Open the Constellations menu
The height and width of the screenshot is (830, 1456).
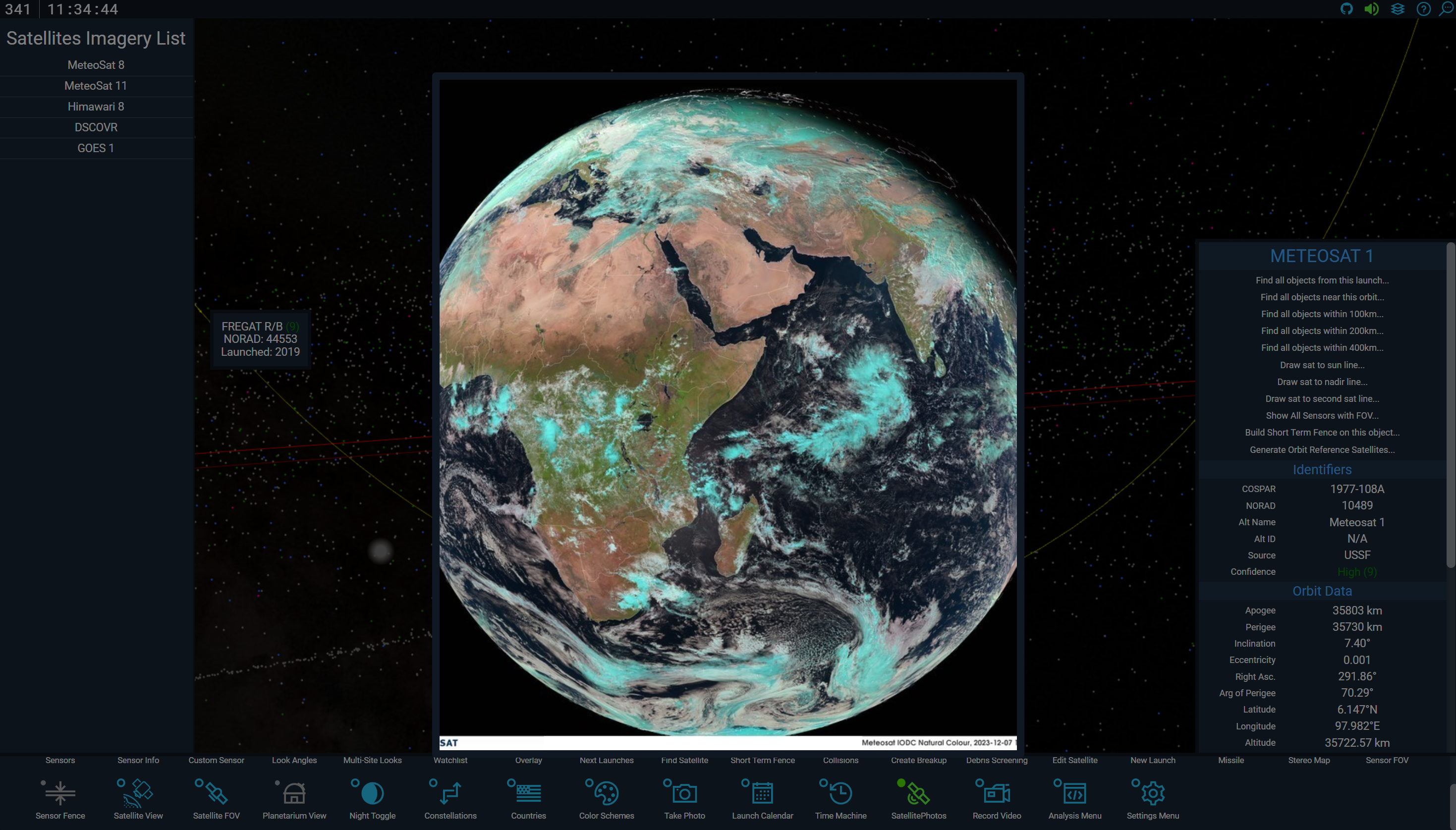(x=450, y=793)
